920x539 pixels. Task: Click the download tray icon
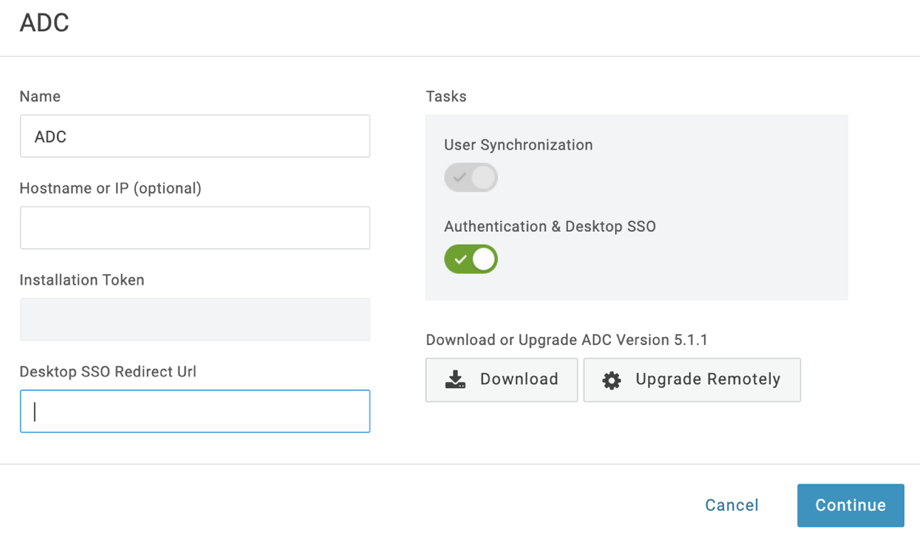click(455, 380)
